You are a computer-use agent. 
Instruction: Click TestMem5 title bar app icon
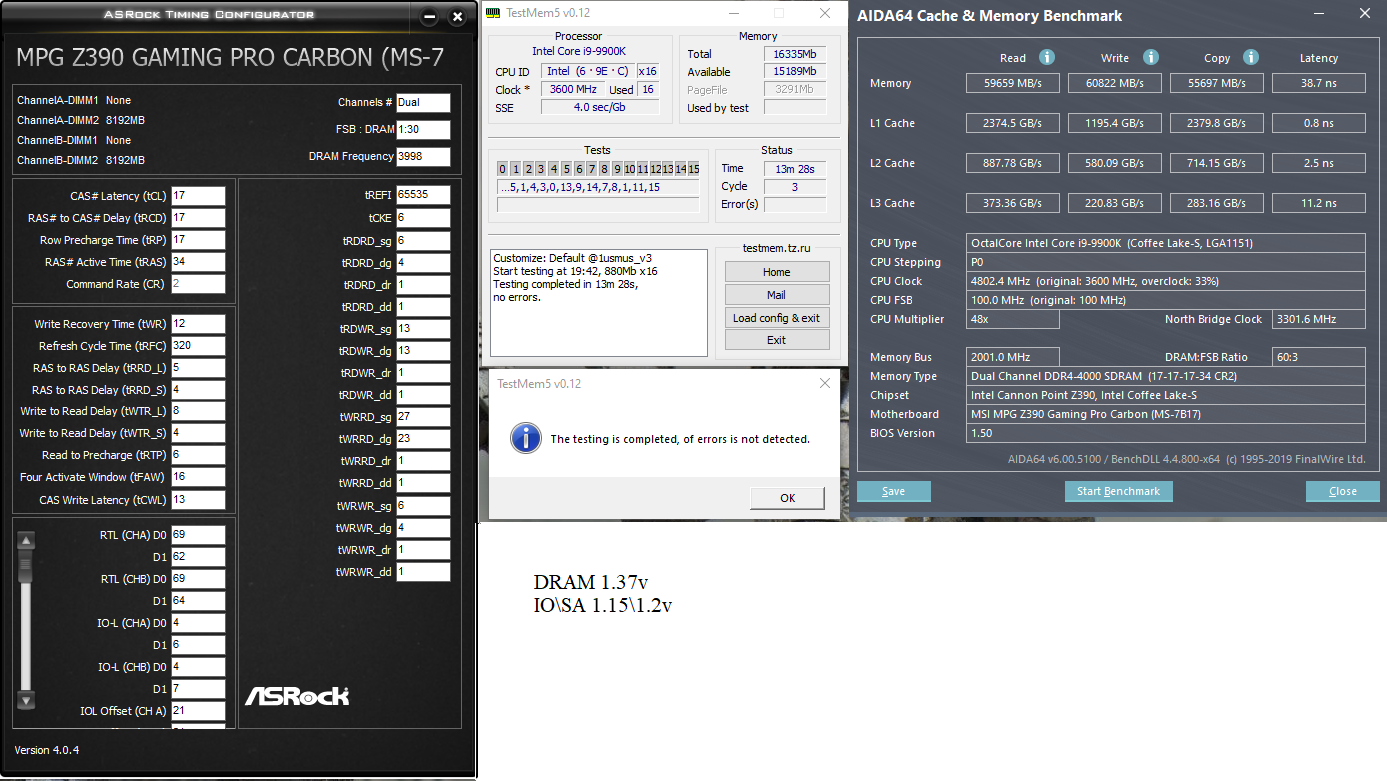pos(493,13)
